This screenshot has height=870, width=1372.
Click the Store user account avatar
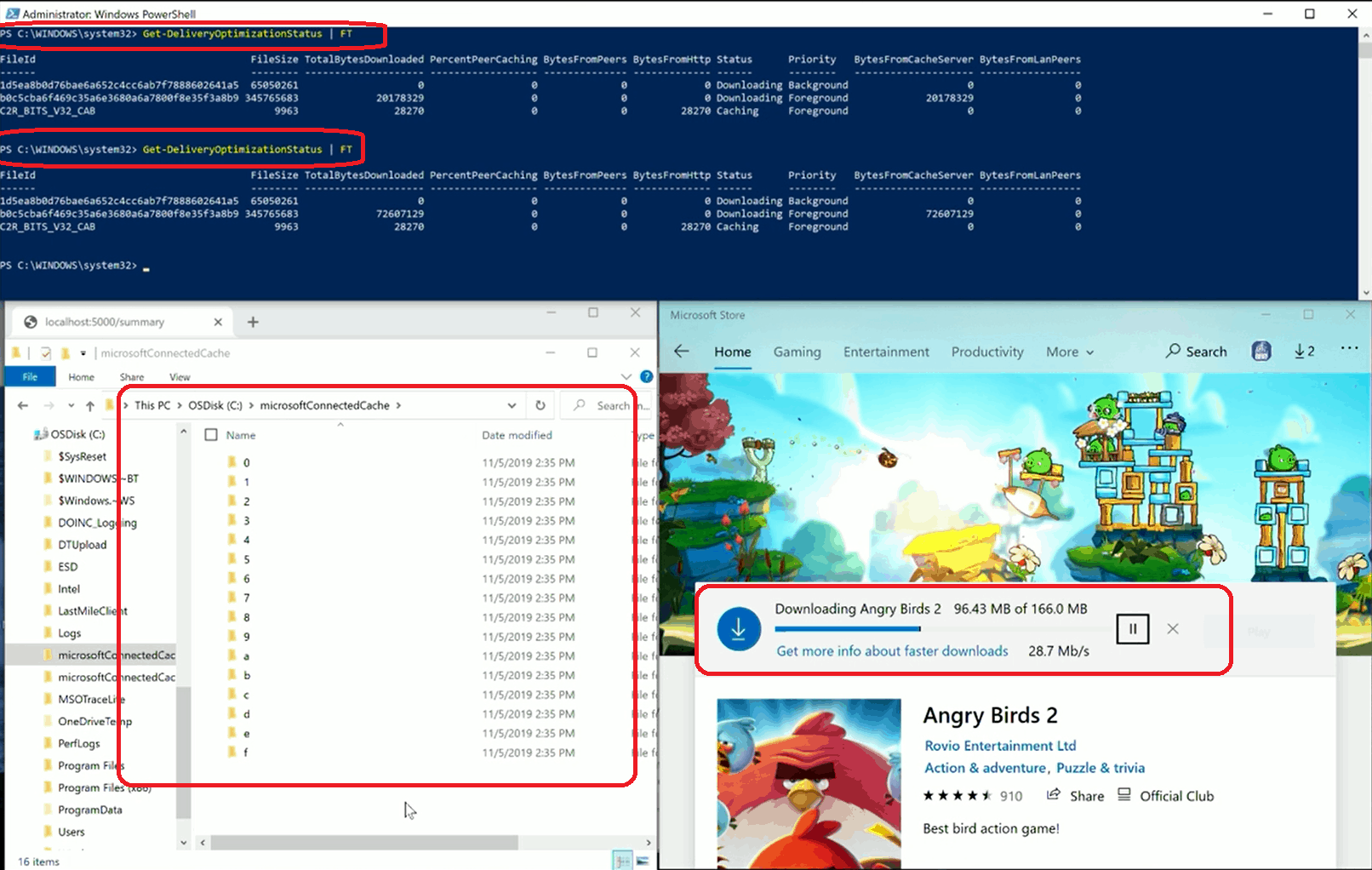coord(1261,351)
